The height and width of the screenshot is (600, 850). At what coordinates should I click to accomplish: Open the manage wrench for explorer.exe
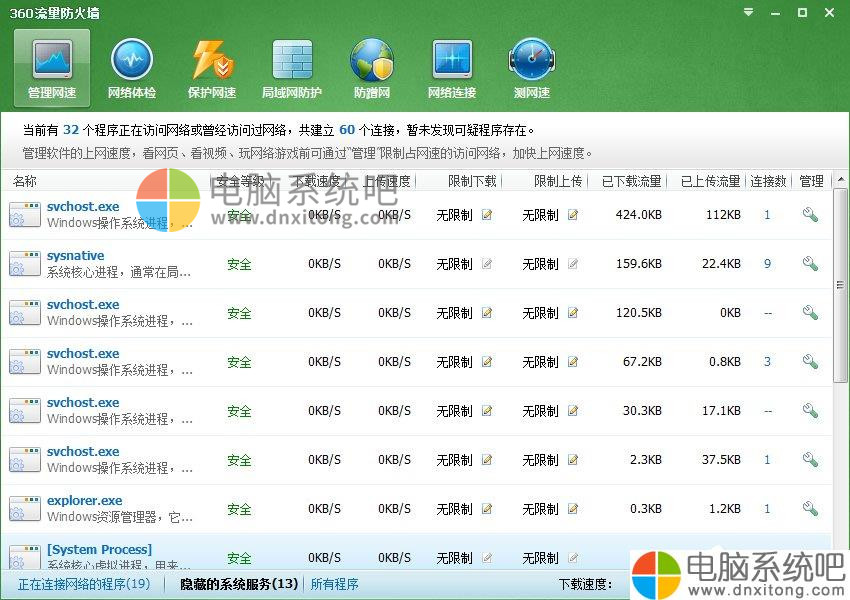coord(810,508)
